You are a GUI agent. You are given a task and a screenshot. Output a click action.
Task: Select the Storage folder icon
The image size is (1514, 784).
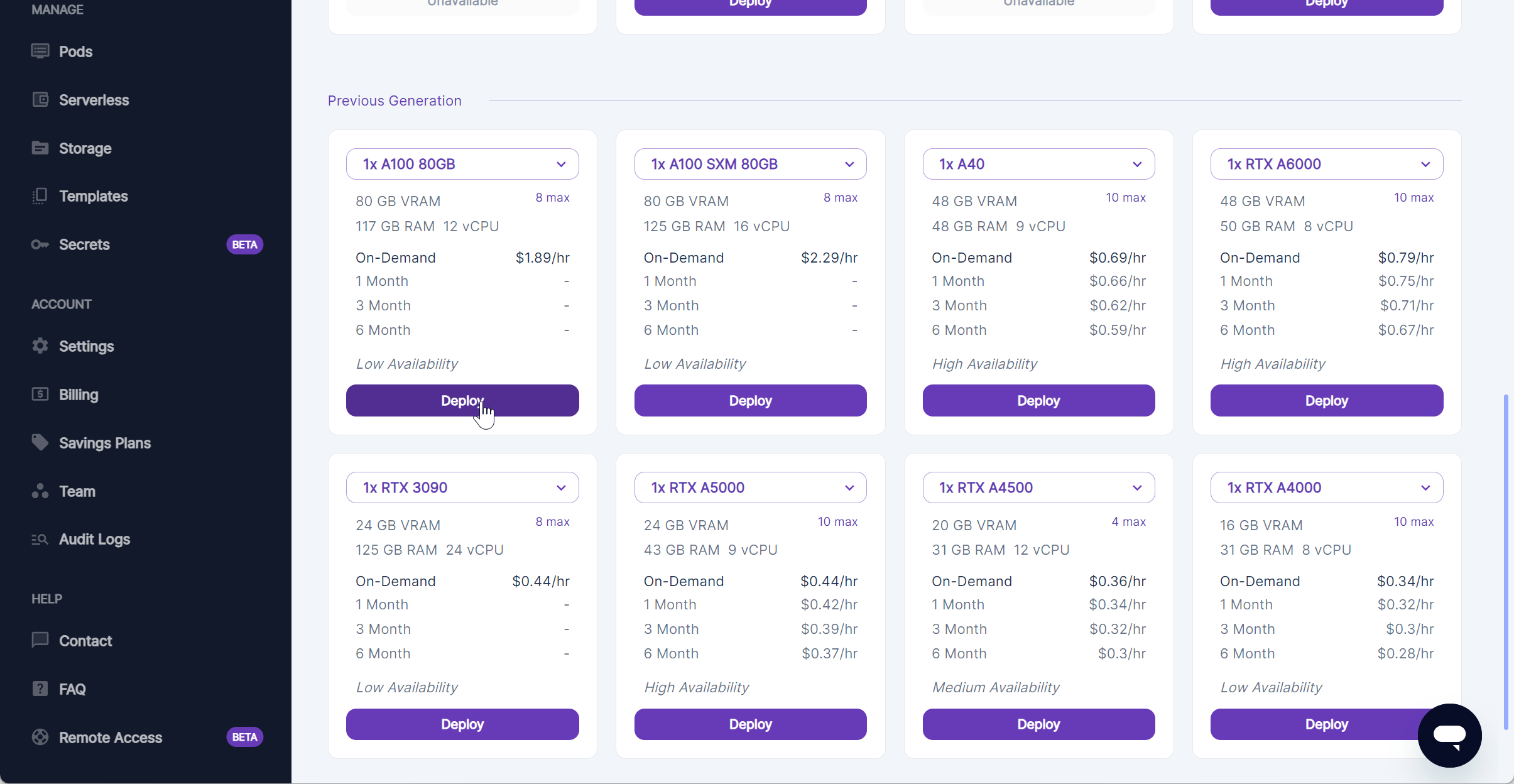(x=40, y=148)
